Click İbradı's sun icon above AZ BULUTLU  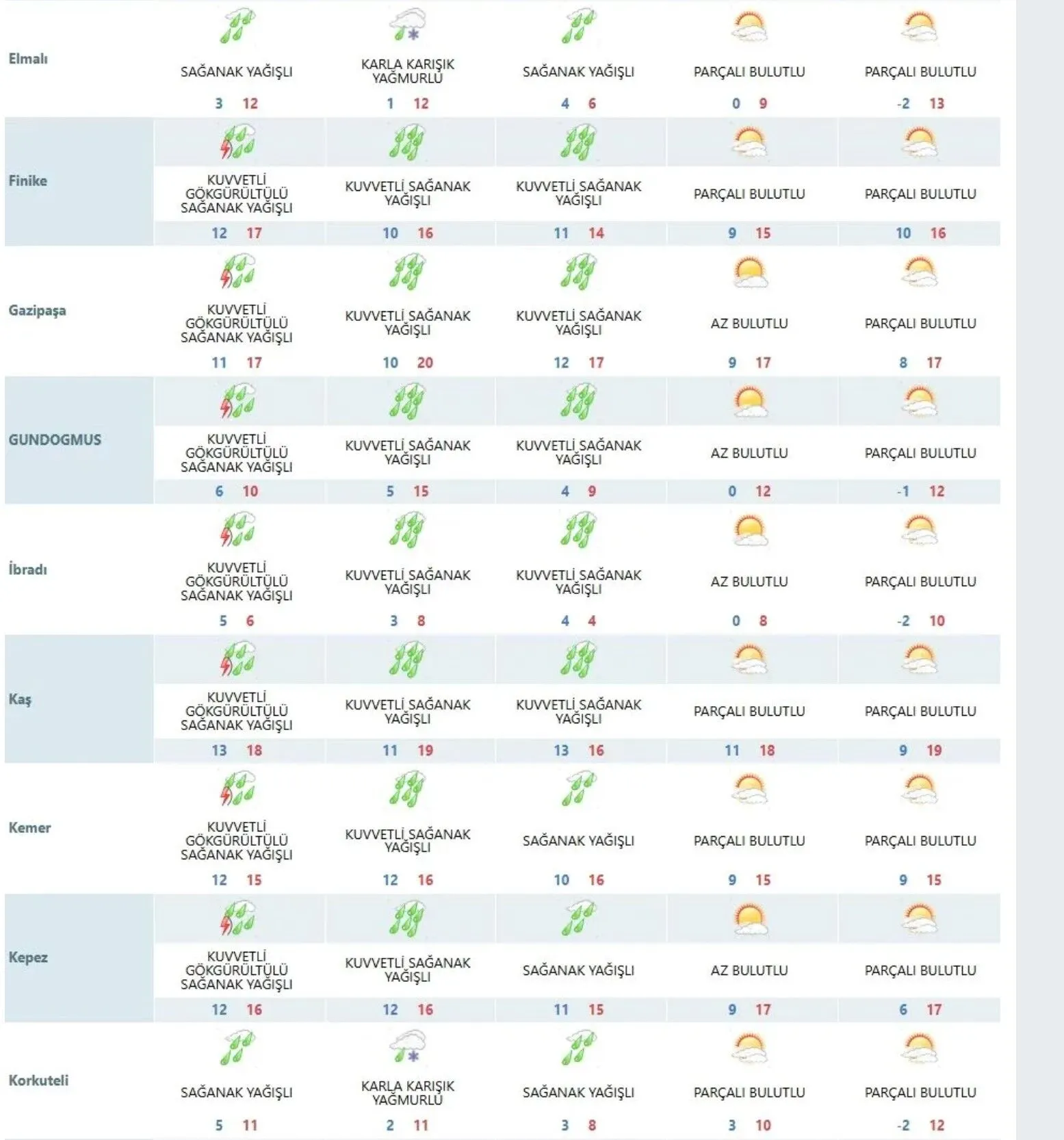pyautogui.click(x=749, y=530)
